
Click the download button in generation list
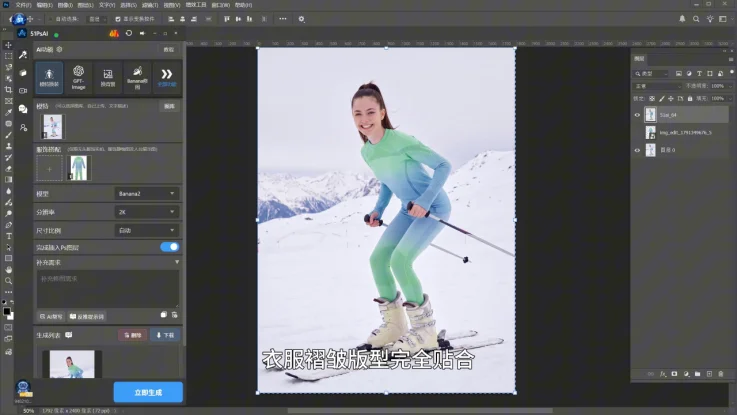(165, 335)
